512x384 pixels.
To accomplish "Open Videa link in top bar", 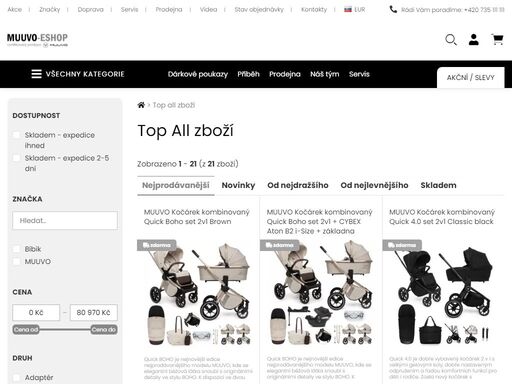I will coord(208,10).
